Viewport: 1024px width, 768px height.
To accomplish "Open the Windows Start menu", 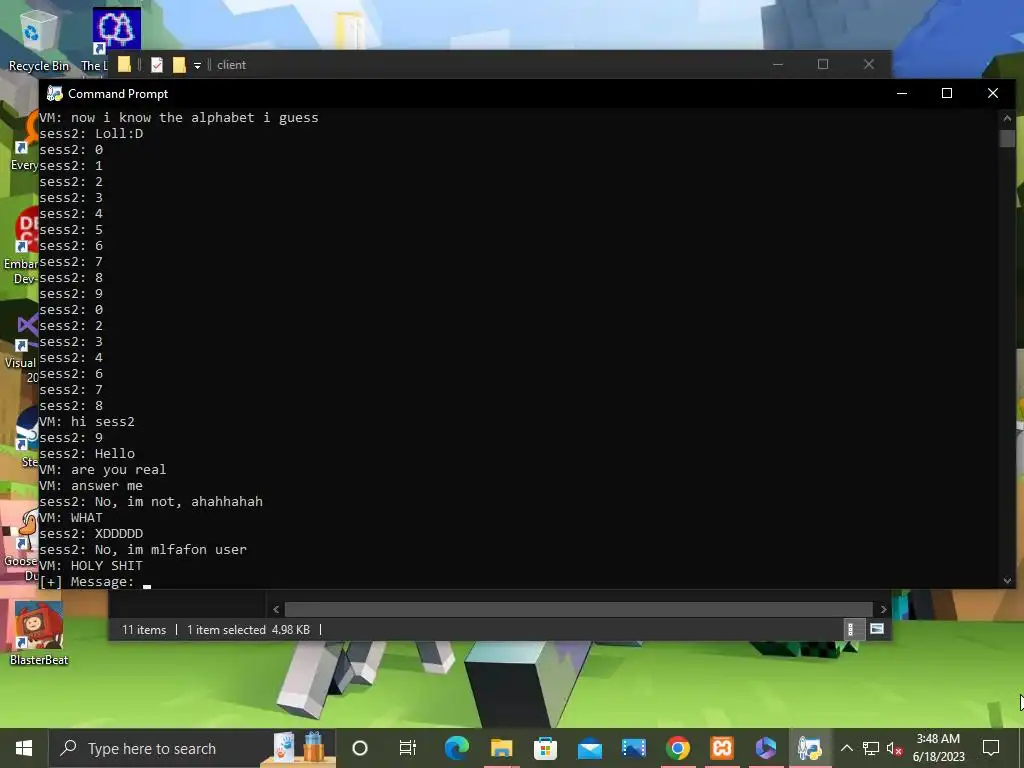I will 24,748.
